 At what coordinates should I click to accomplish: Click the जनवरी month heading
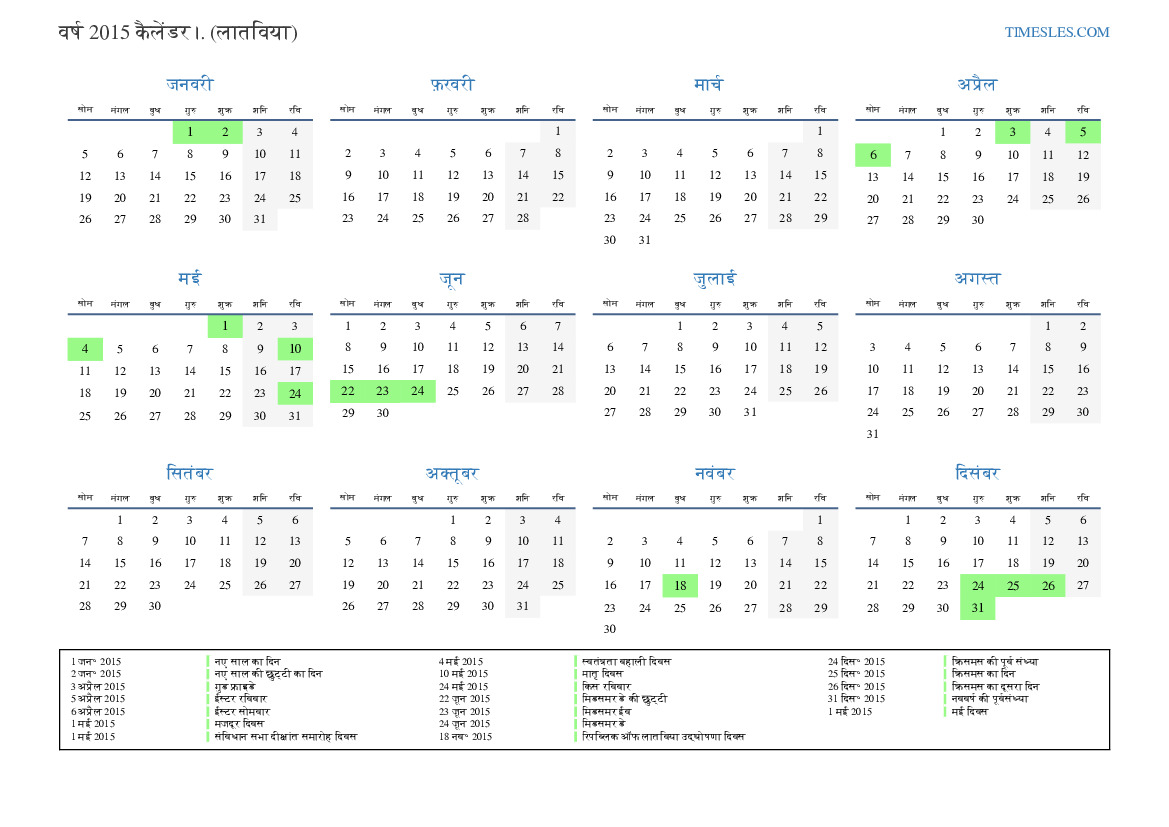189,85
